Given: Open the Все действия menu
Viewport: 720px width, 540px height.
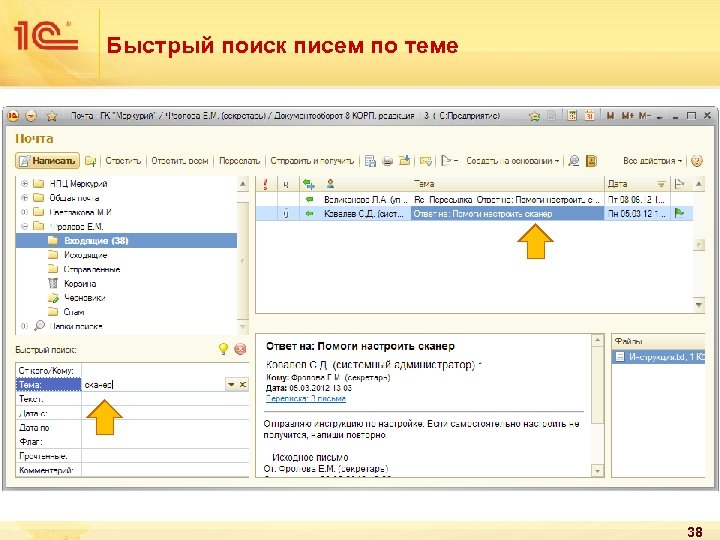Looking at the screenshot, I should [x=652, y=161].
